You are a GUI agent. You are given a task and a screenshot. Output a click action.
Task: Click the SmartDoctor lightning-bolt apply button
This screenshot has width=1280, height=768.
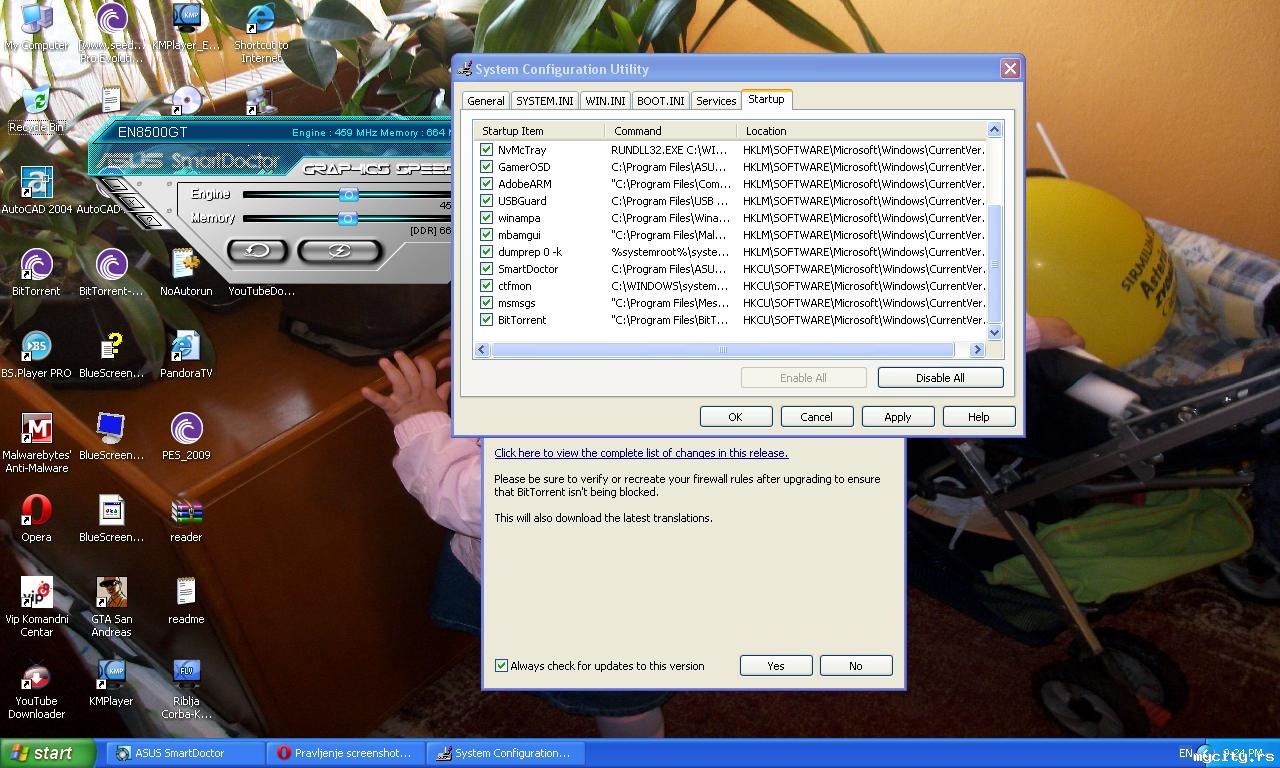(339, 250)
